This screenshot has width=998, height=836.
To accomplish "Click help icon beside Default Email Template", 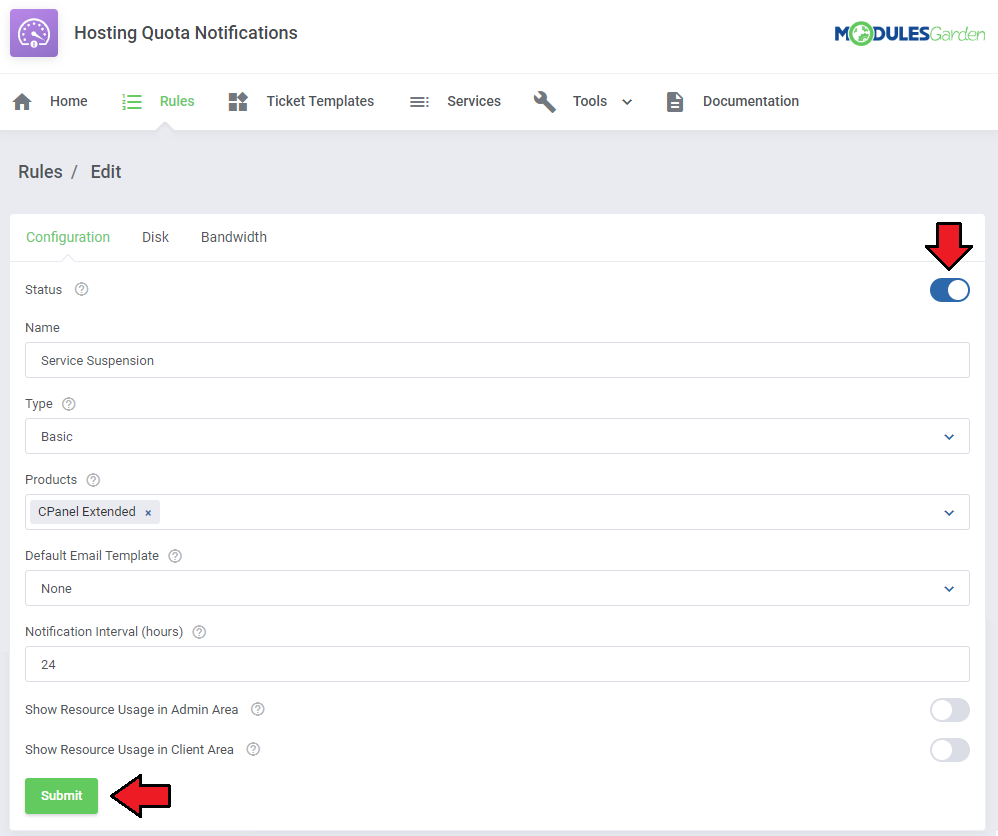I will [175, 556].
